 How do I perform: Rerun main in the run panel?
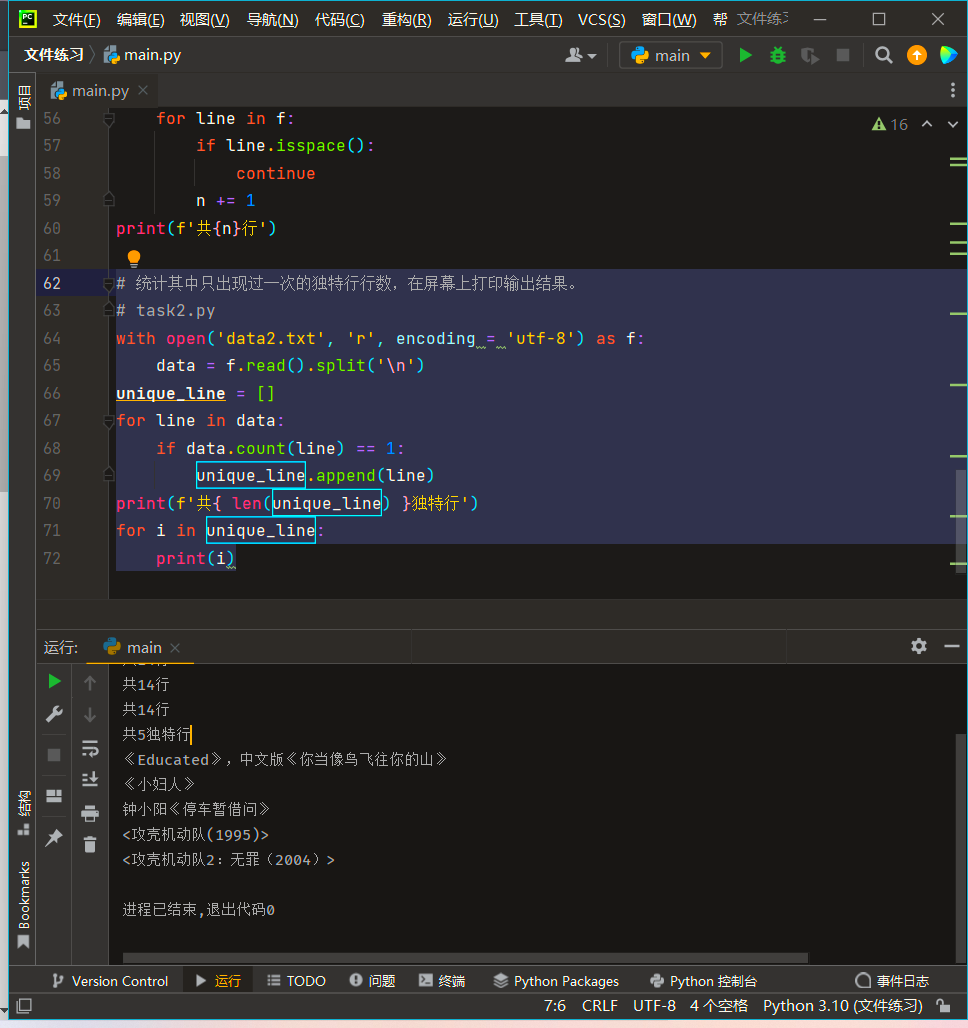point(54,682)
